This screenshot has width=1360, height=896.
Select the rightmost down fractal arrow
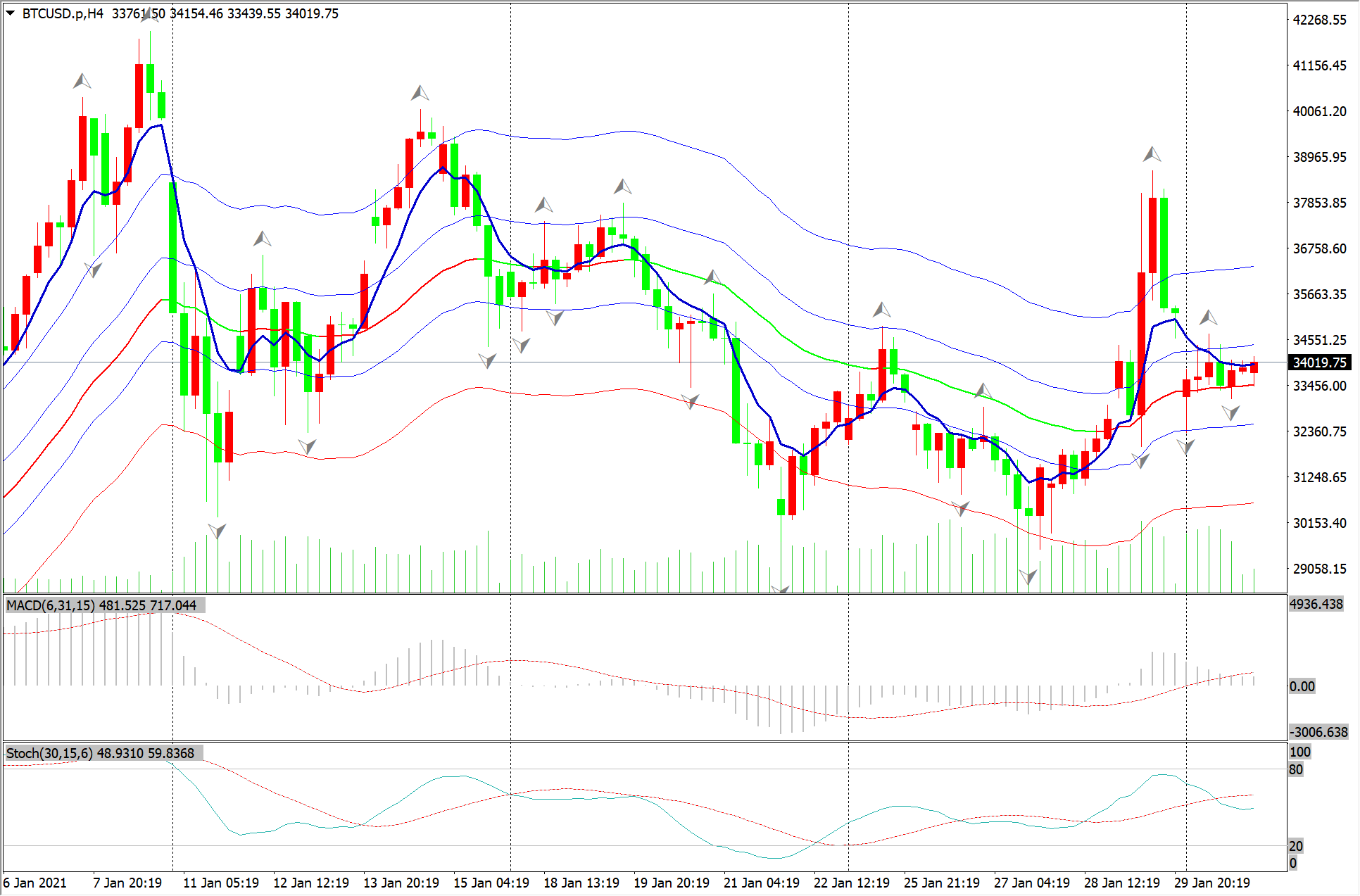click(x=1231, y=412)
